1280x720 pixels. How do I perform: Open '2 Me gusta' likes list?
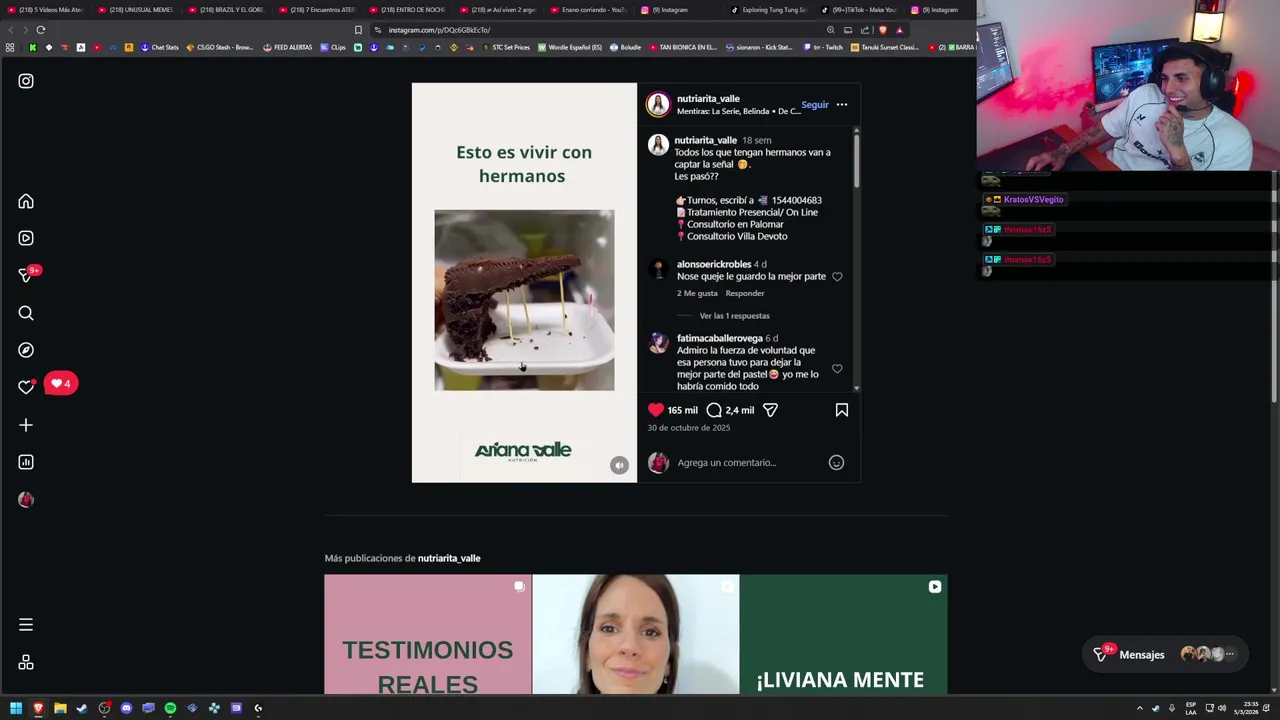click(x=697, y=294)
